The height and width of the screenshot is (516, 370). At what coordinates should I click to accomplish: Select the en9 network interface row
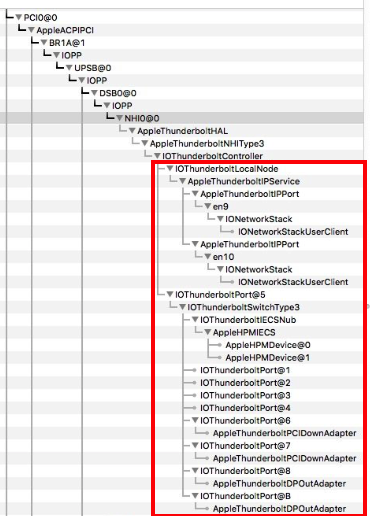[221, 206]
